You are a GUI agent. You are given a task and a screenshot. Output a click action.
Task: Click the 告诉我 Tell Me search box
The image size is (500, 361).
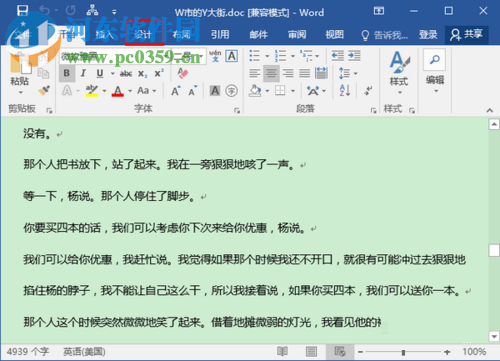coord(384,35)
